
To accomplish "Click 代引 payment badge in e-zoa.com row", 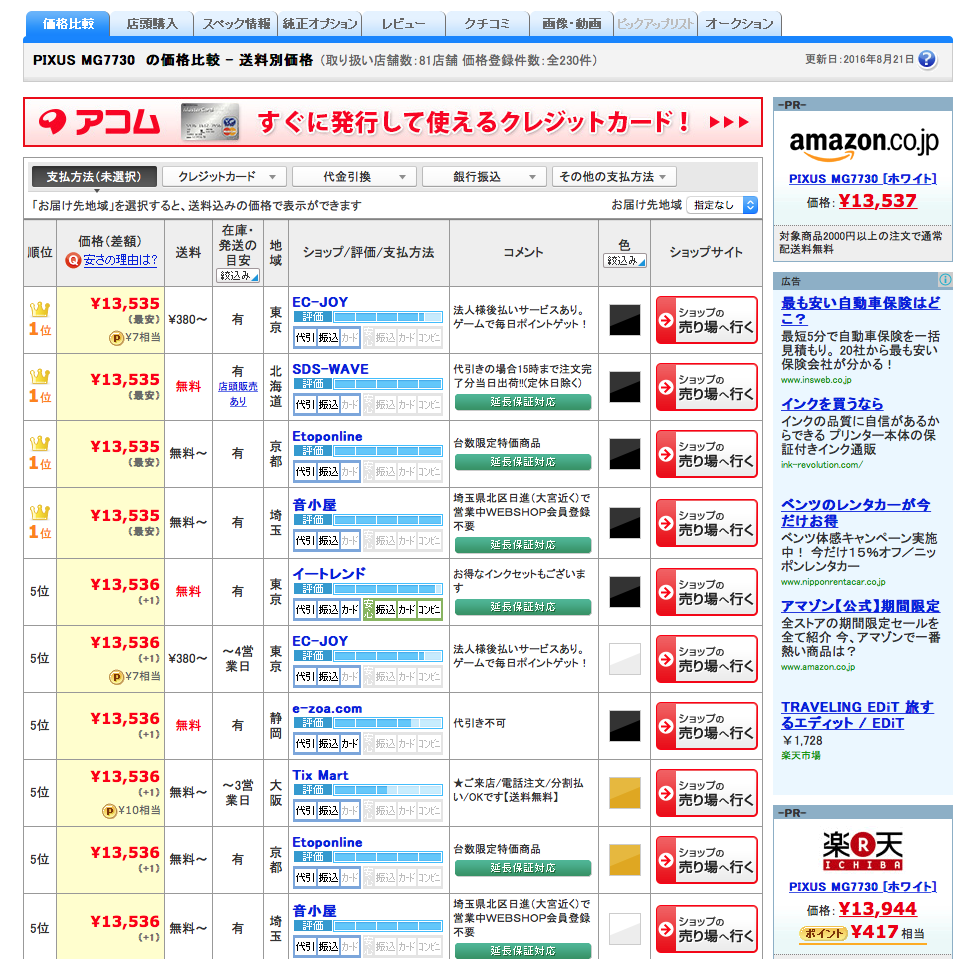I will click(305, 743).
